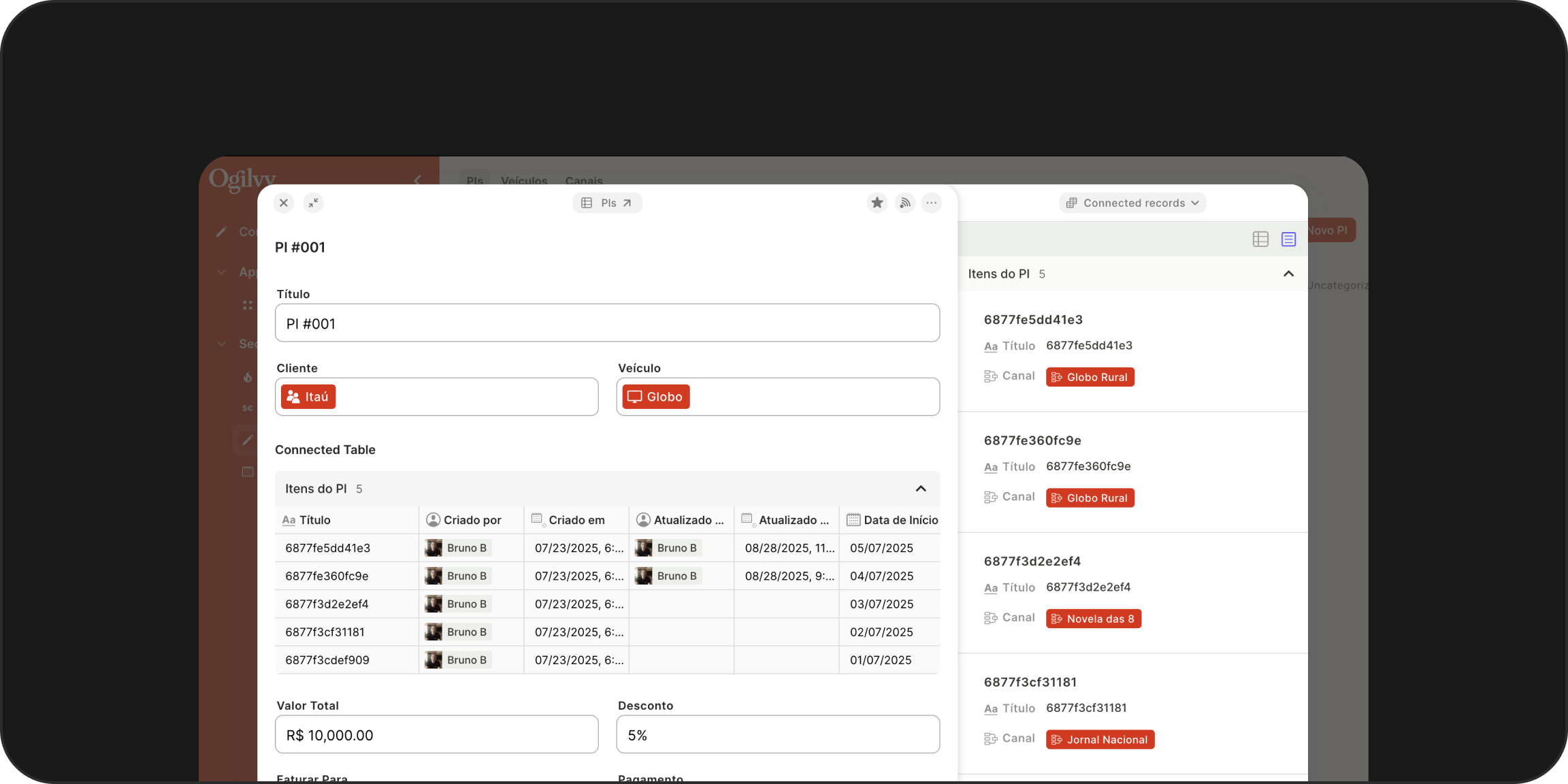Close the PI #001 record panel
1568x784 pixels.
pyautogui.click(x=284, y=203)
